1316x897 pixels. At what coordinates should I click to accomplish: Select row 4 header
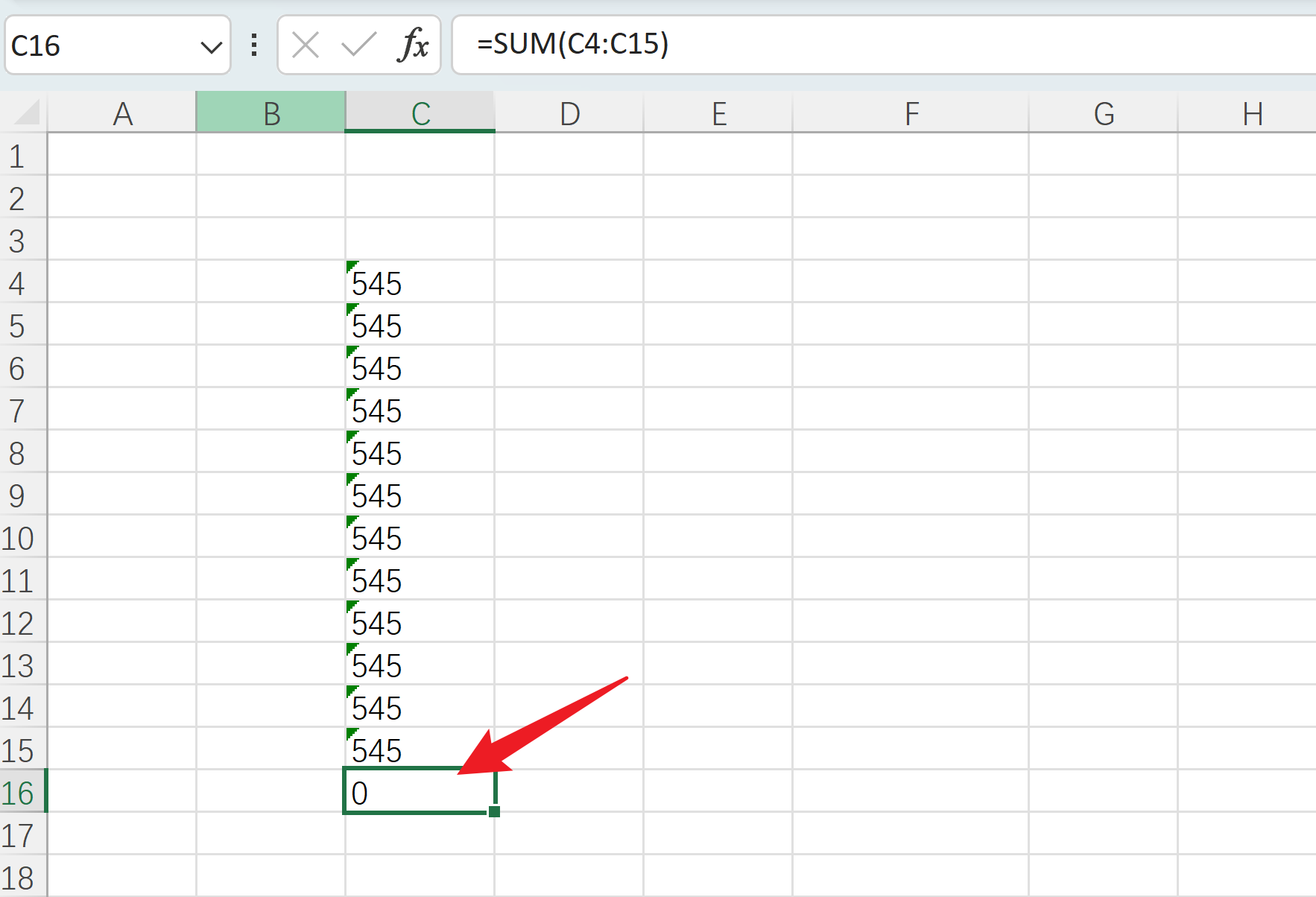(x=18, y=283)
